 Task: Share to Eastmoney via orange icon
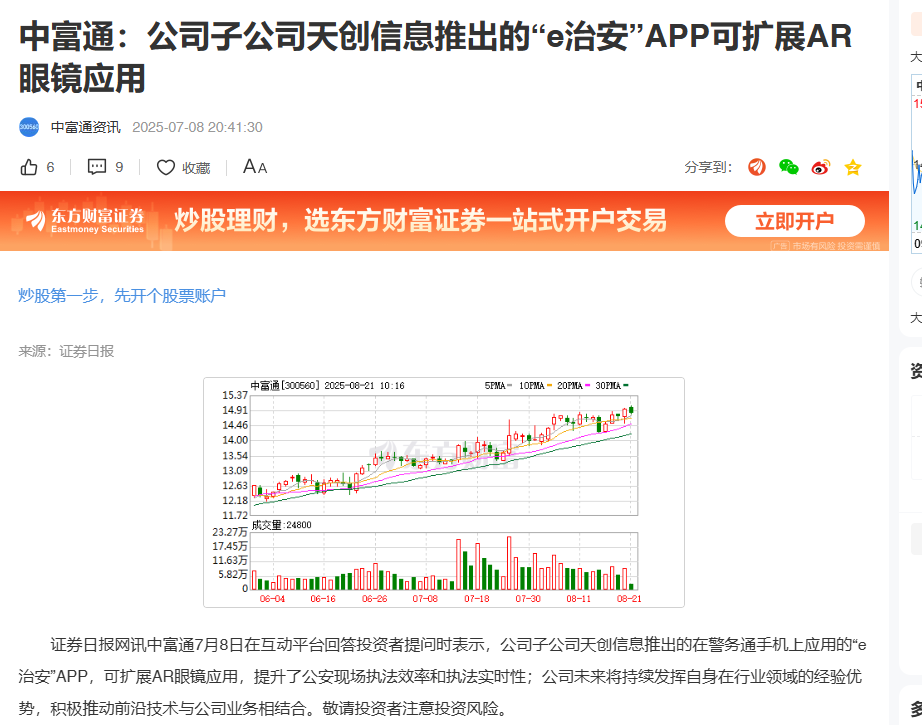point(757,167)
